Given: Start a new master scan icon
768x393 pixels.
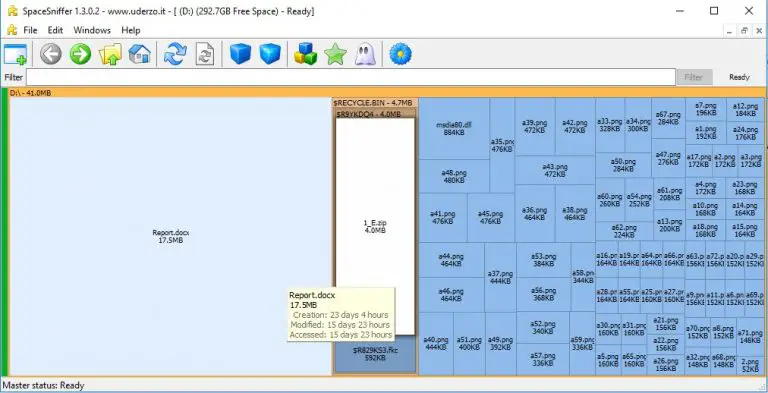Looking at the screenshot, I should tap(175, 54).
